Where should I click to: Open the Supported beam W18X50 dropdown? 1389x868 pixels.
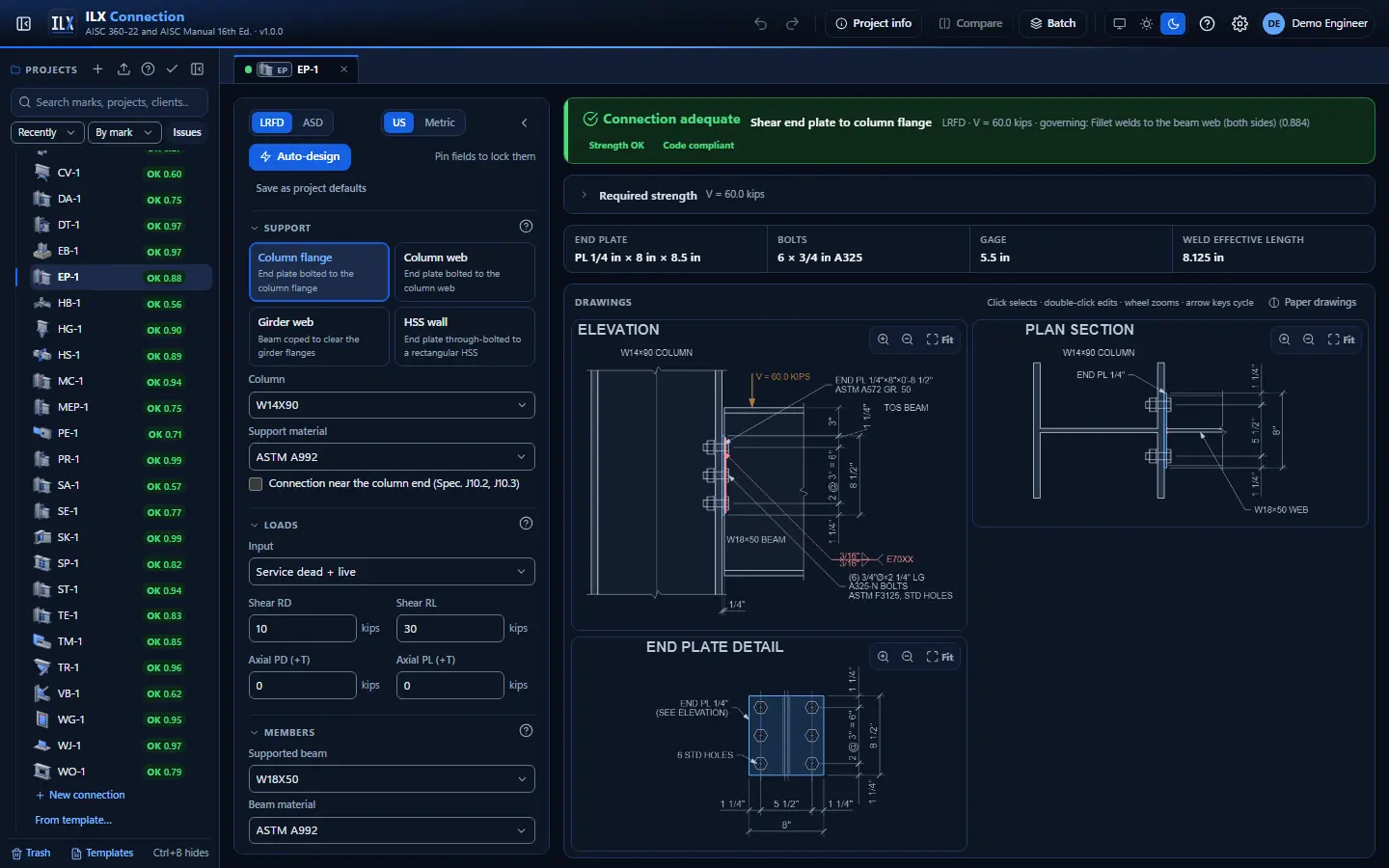(x=392, y=779)
